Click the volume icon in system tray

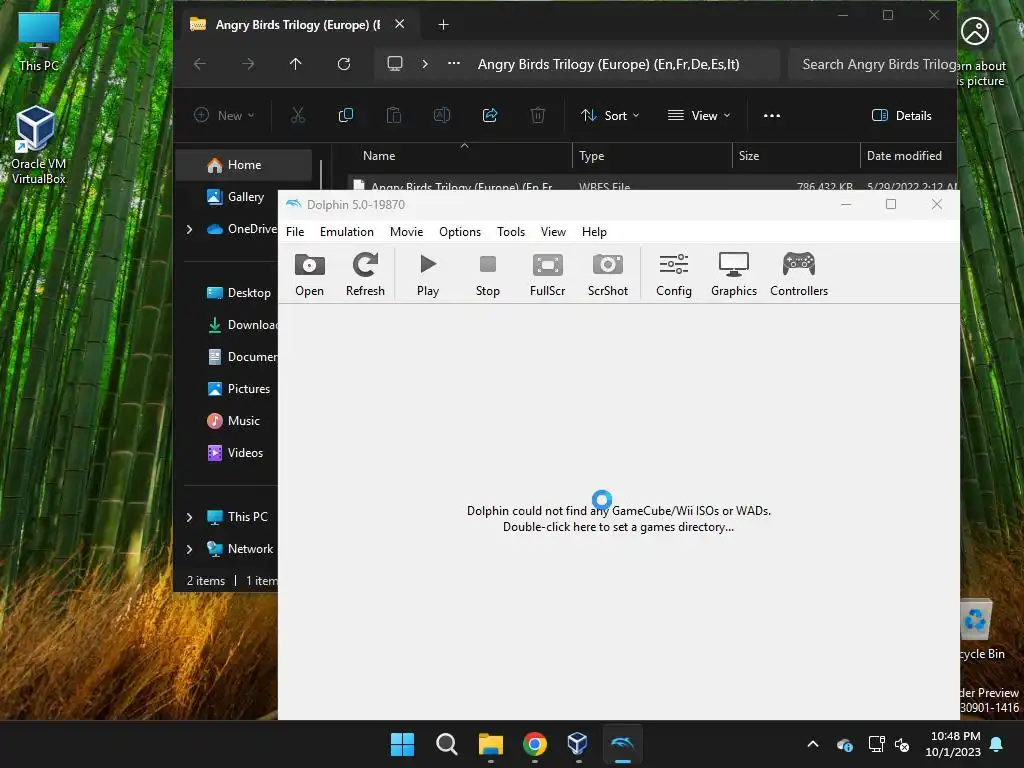tap(902, 744)
